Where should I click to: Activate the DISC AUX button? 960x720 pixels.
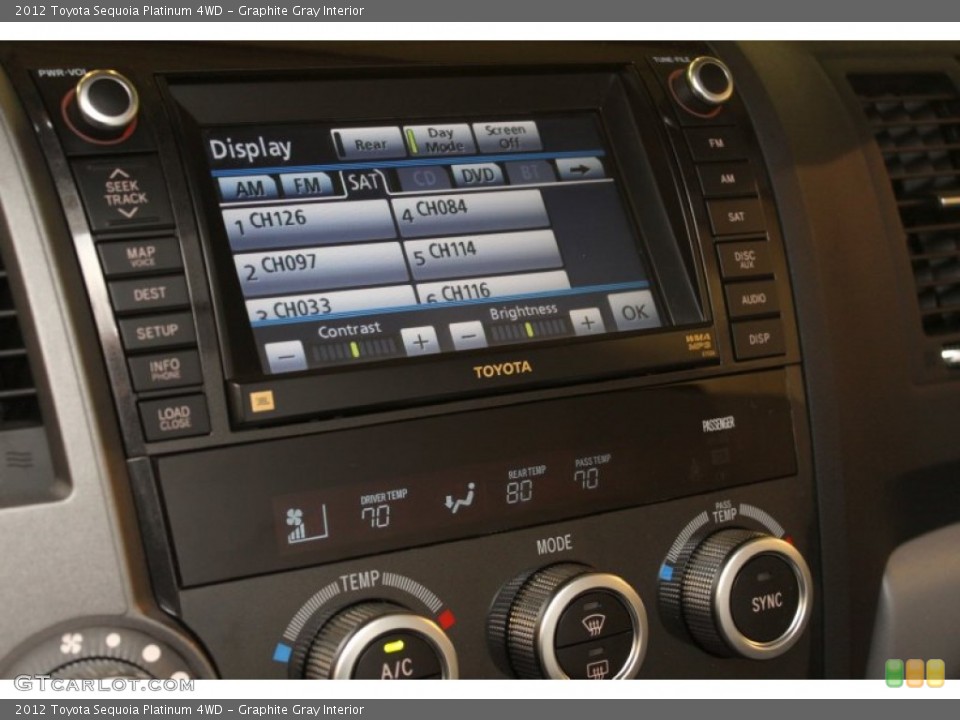coord(745,259)
